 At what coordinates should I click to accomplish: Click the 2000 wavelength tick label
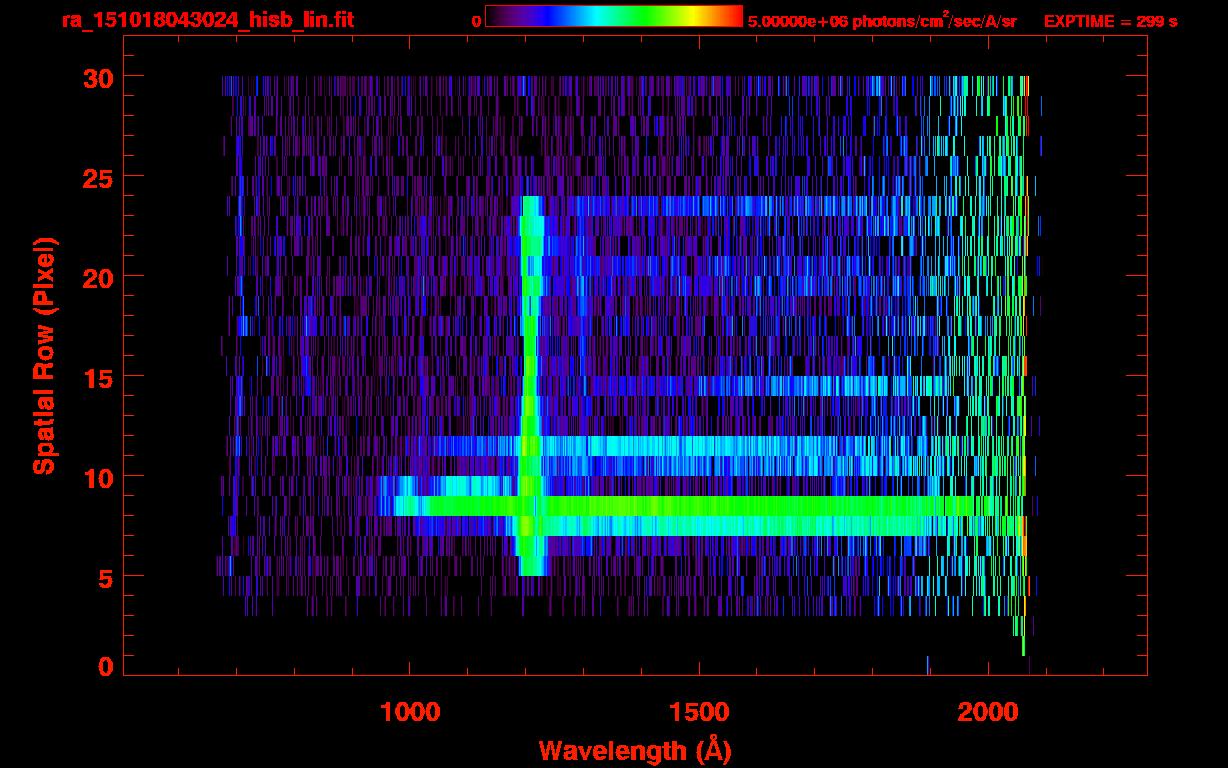click(x=987, y=712)
